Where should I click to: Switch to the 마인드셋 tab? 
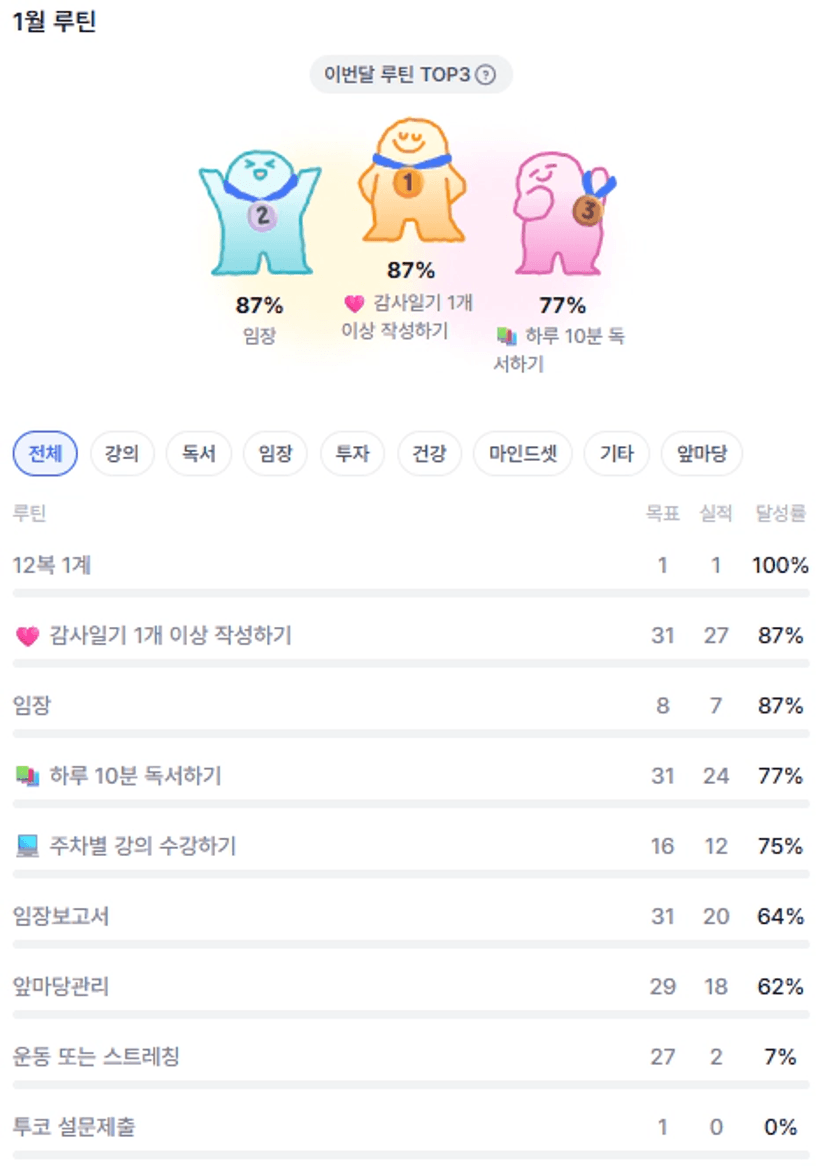(522, 454)
